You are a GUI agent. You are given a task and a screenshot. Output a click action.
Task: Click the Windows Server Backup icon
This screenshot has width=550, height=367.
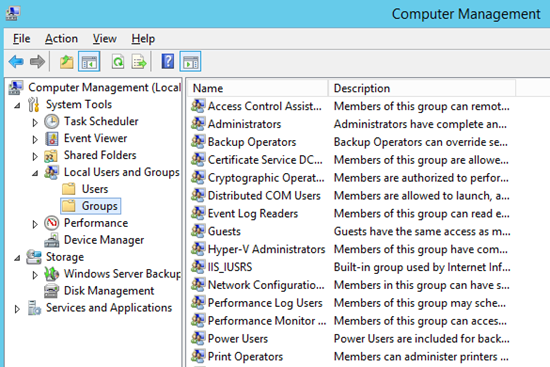click(52, 274)
